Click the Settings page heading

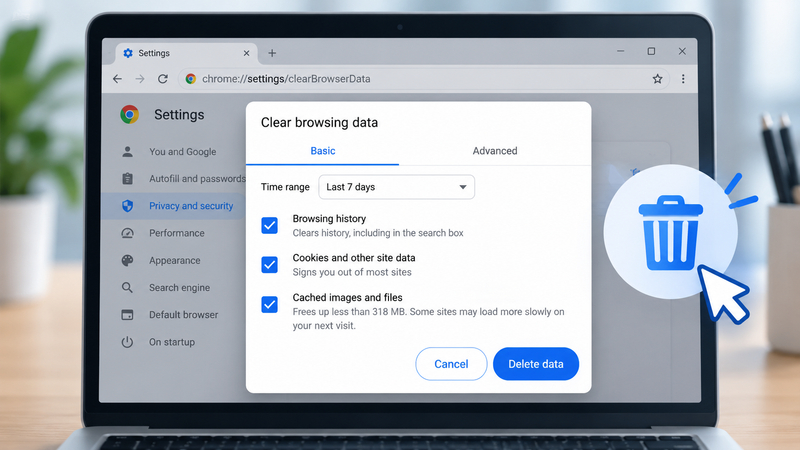click(x=179, y=114)
